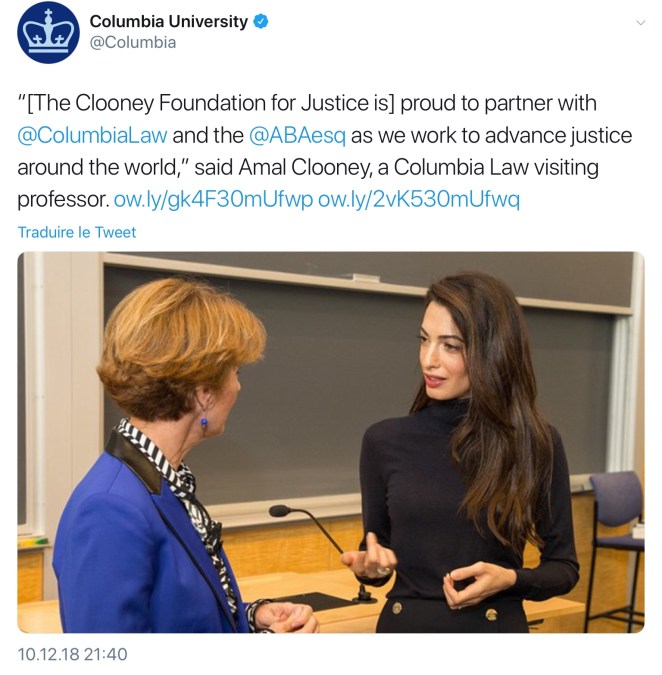The image size is (662, 675).
Task: Open the @ABAesq mention link
Action: (x=297, y=135)
